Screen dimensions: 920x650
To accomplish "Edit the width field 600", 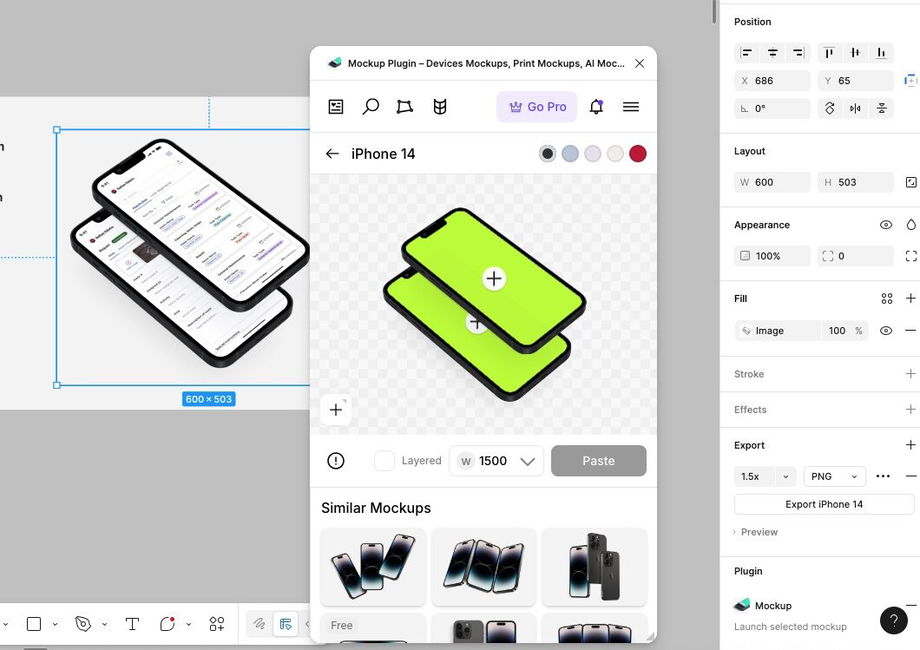I will coord(772,182).
